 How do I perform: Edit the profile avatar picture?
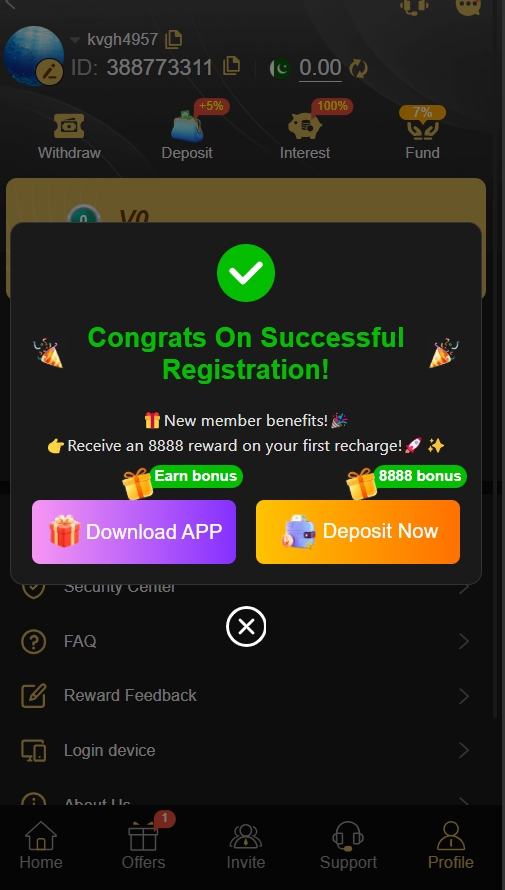pos(49,73)
